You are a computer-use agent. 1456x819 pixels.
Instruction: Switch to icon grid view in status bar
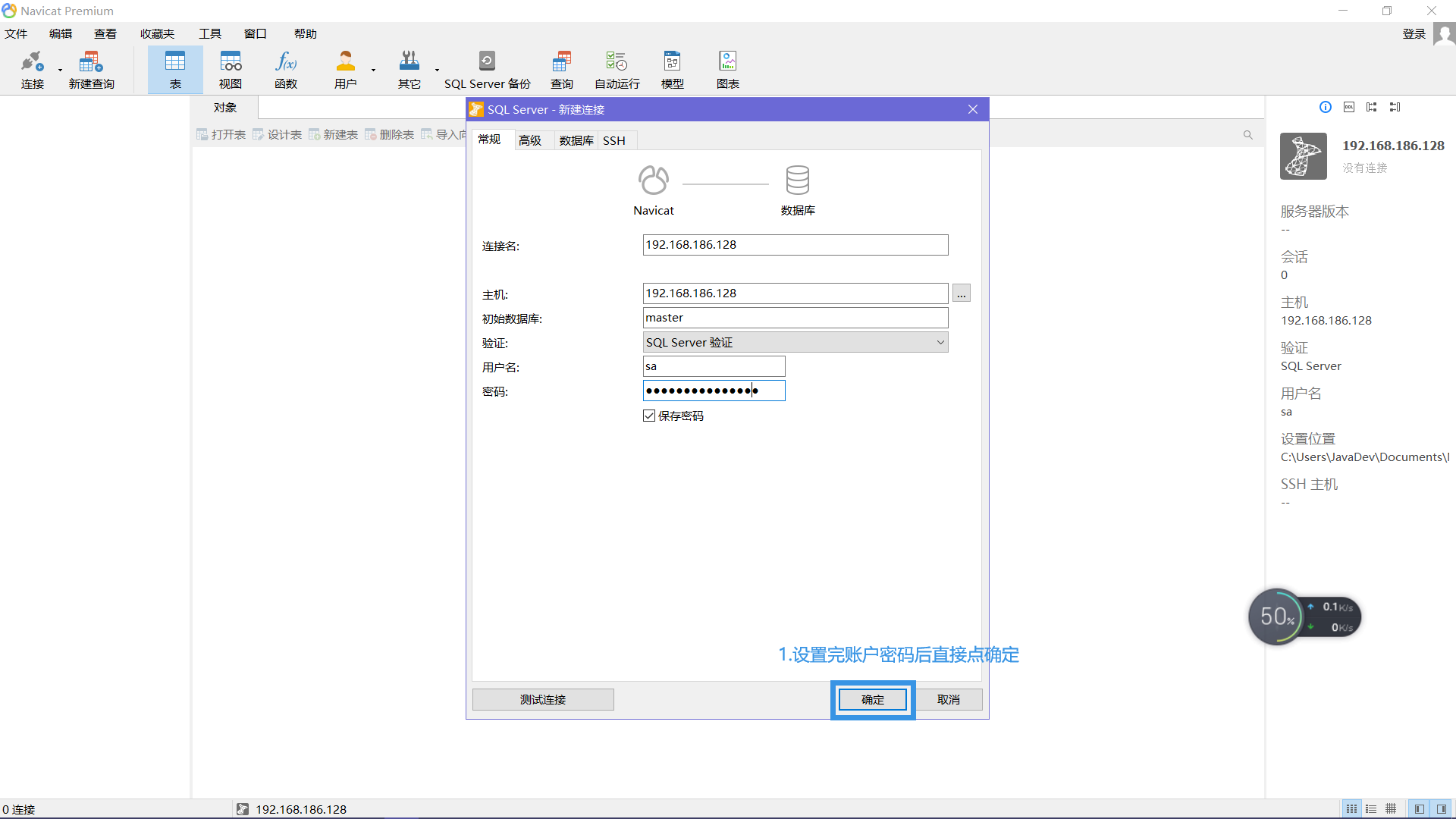click(1351, 809)
